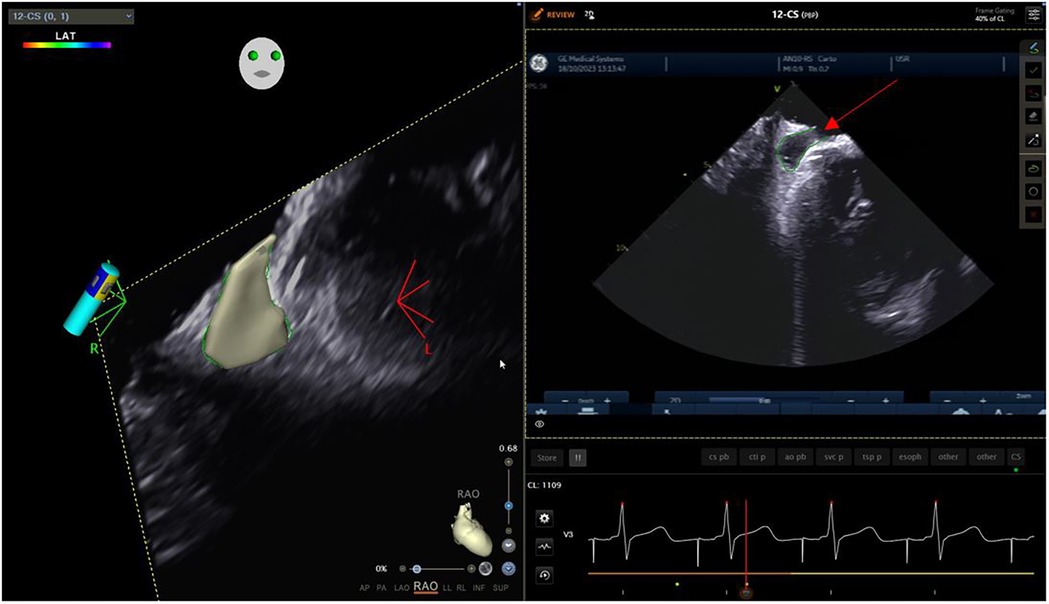This screenshot has height=604, width=1049.
Task: Click the Frame Gating 40% of CL label
Action: point(994,15)
